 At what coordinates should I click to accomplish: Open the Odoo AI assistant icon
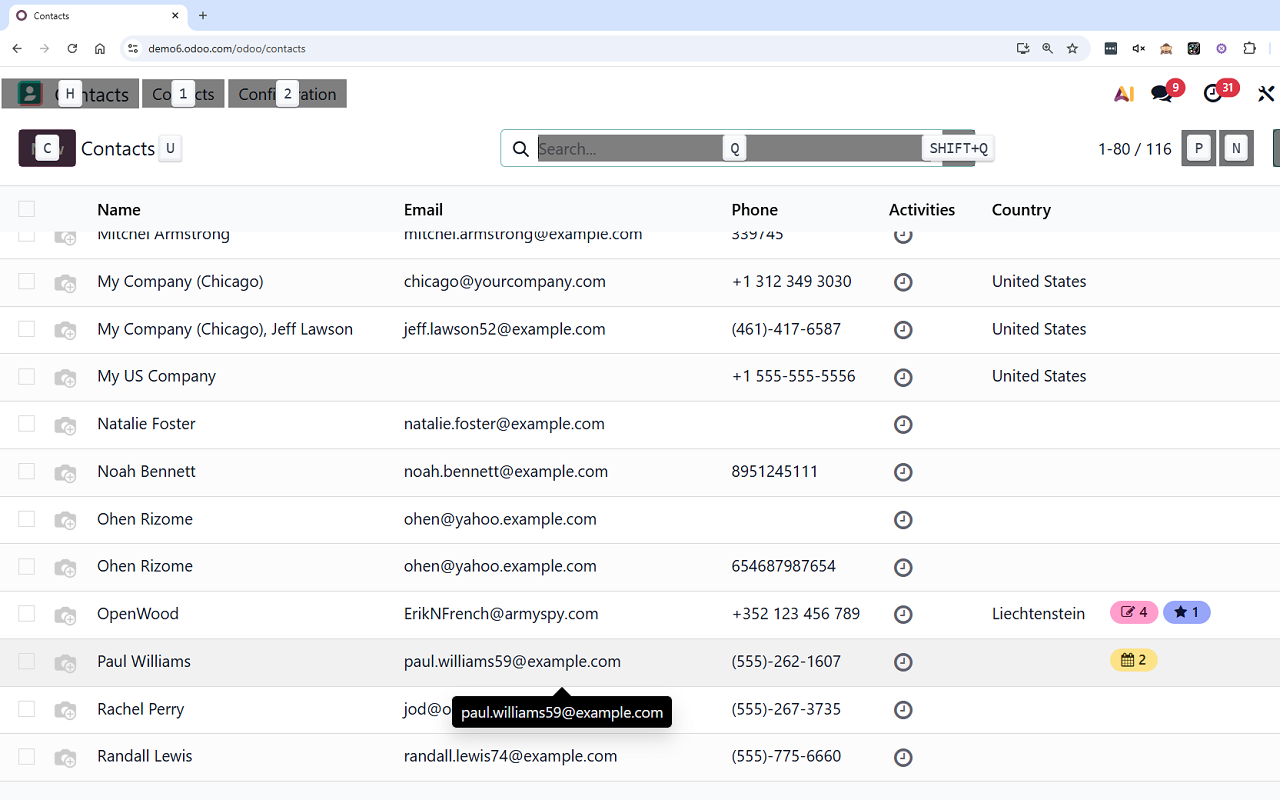pyautogui.click(x=1124, y=94)
